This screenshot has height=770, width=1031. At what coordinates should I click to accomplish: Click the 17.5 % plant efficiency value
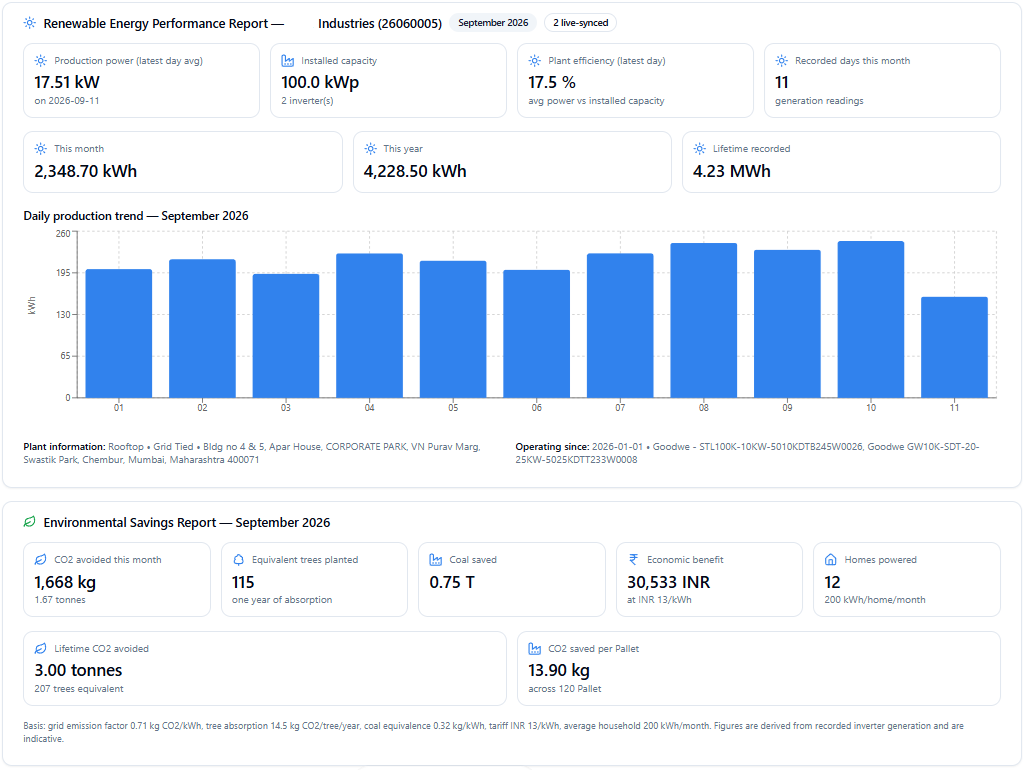pyautogui.click(x=552, y=82)
